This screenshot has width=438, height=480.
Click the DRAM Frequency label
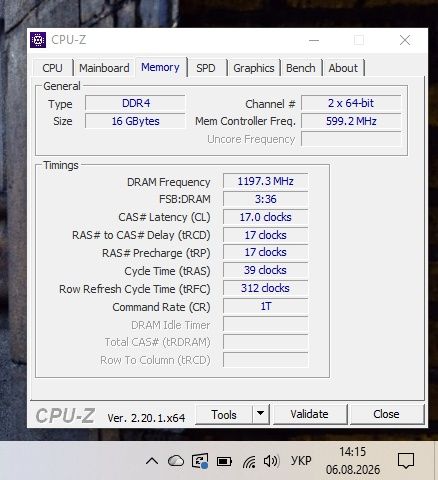point(168,182)
